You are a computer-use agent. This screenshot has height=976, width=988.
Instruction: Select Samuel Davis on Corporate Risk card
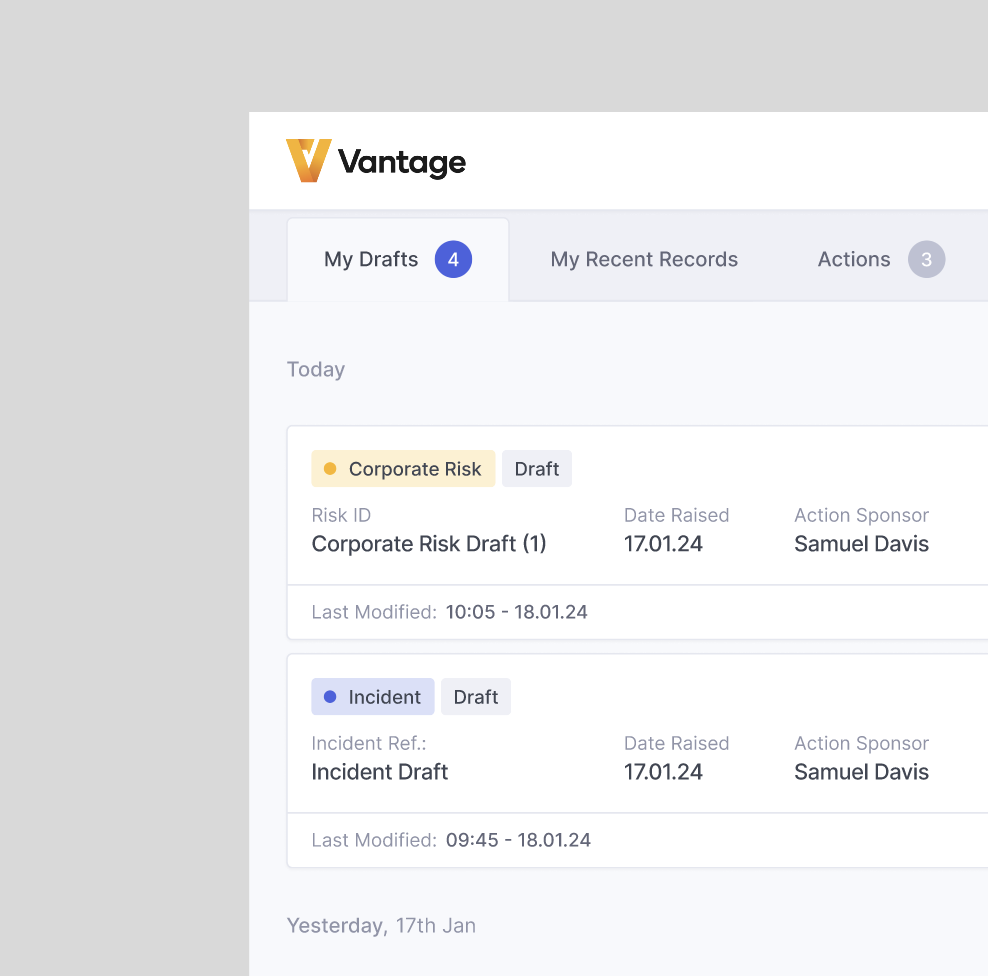click(x=861, y=544)
